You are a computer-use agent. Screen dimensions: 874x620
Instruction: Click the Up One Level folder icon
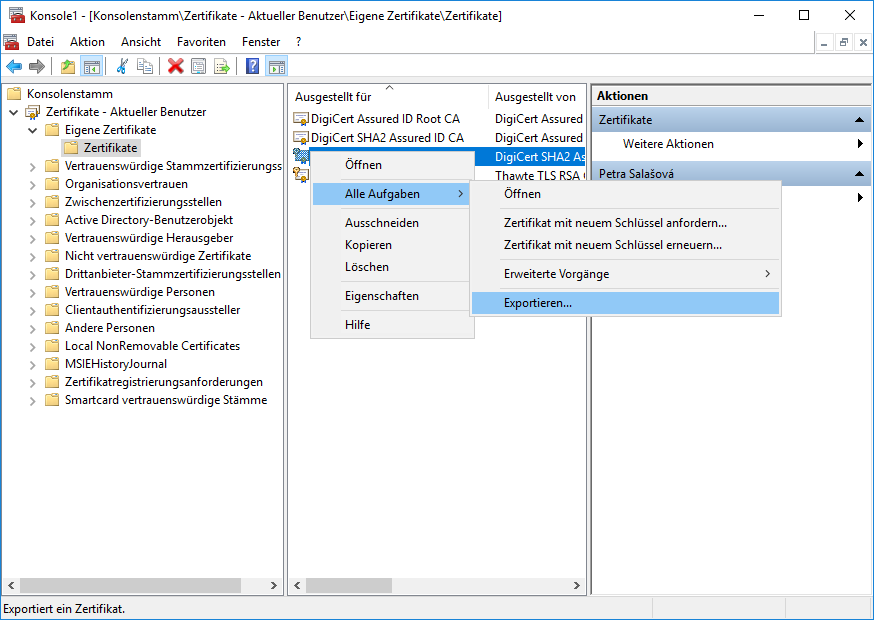coord(68,67)
